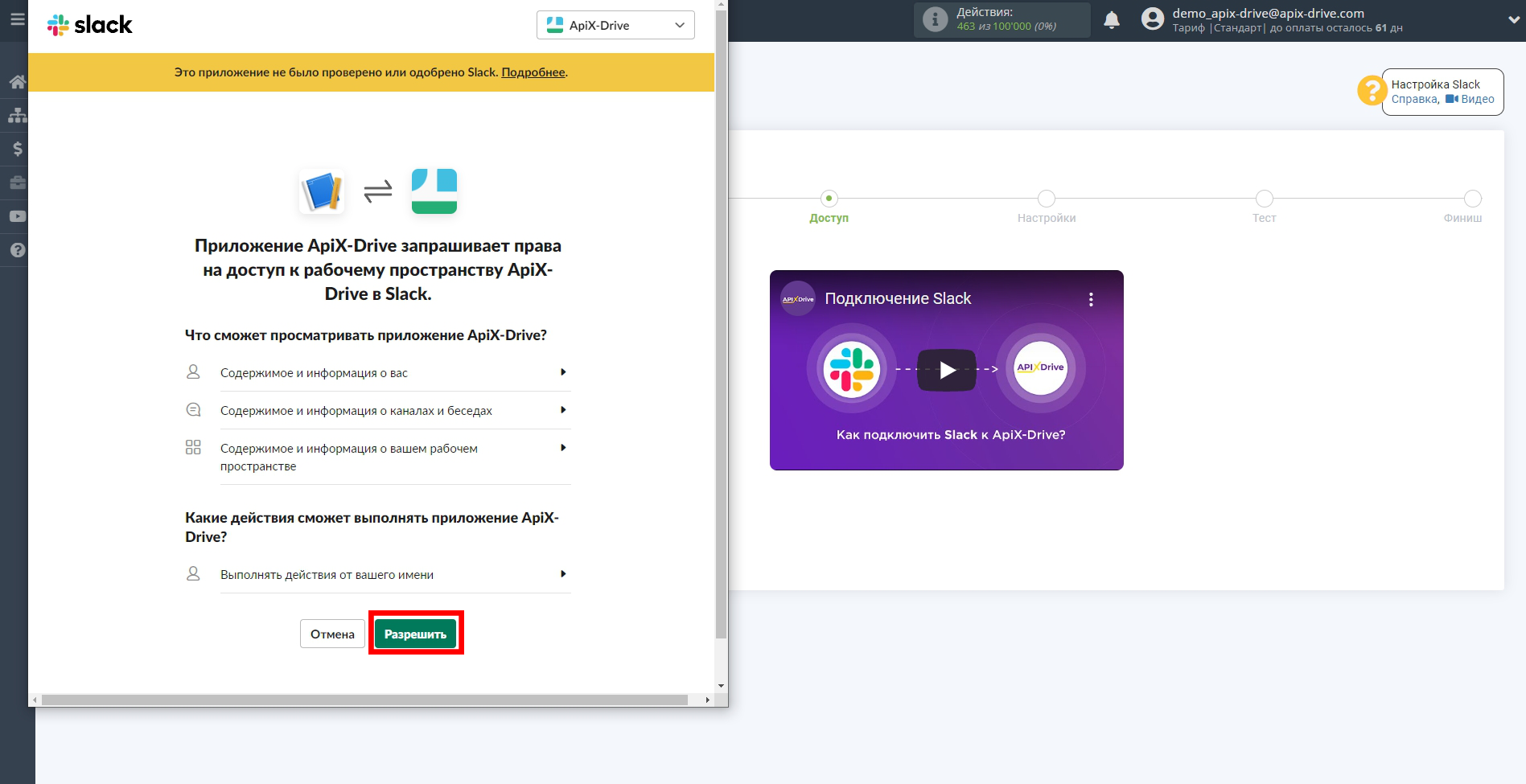The image size is (1526, 784).
Task: Open the video's three-dot options menu
Action: [x=1091, y=299]
